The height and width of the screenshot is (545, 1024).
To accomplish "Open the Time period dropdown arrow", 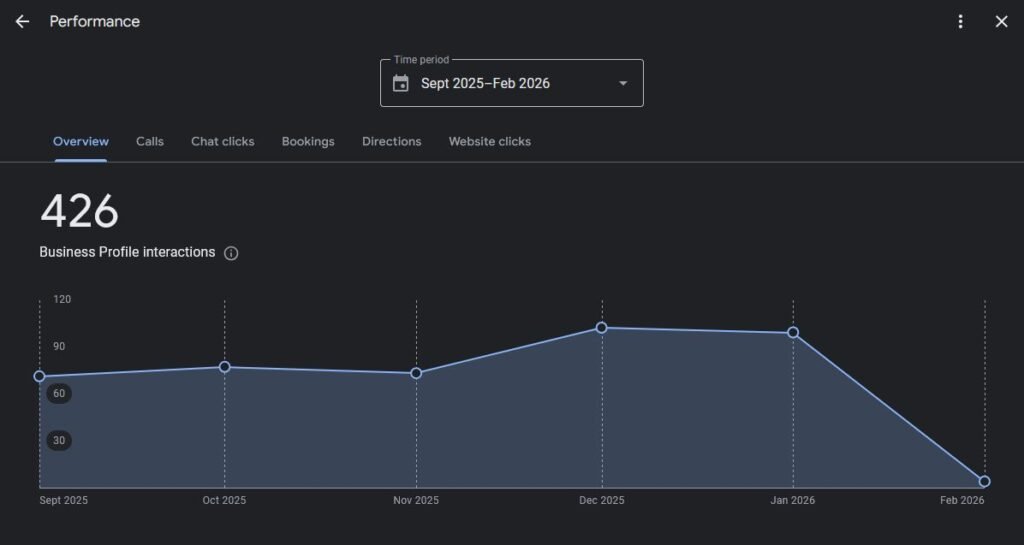I will click(x=623, y=84).
